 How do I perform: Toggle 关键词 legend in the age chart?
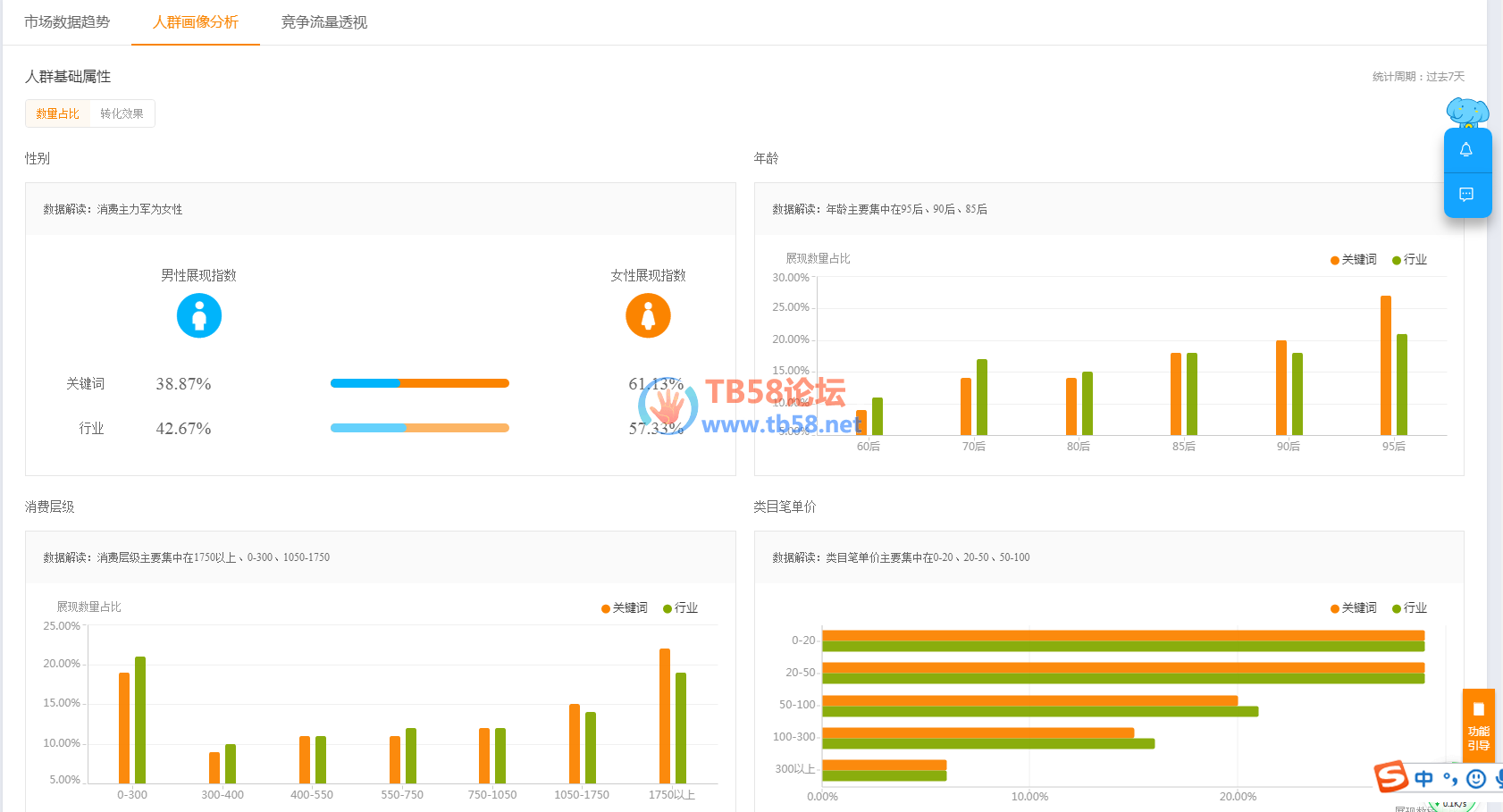pyautogui.click(x=1353, y=260)
